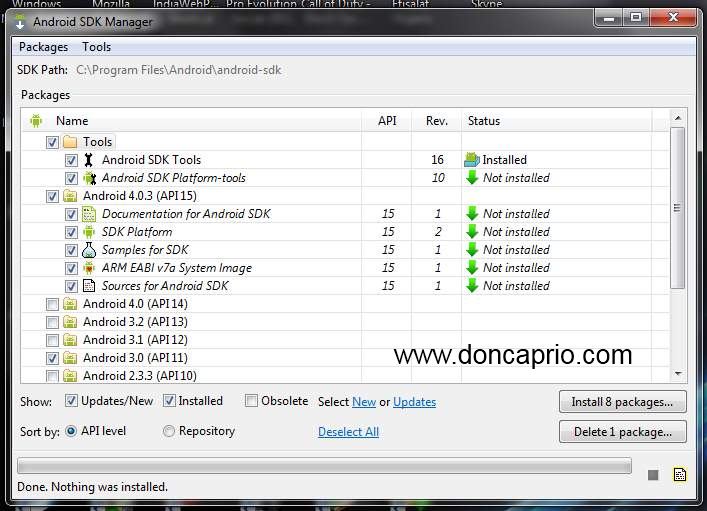Check the Android 4.0 (API 14) checkbox
Screen dimensions: 707x511
(52, 304)
